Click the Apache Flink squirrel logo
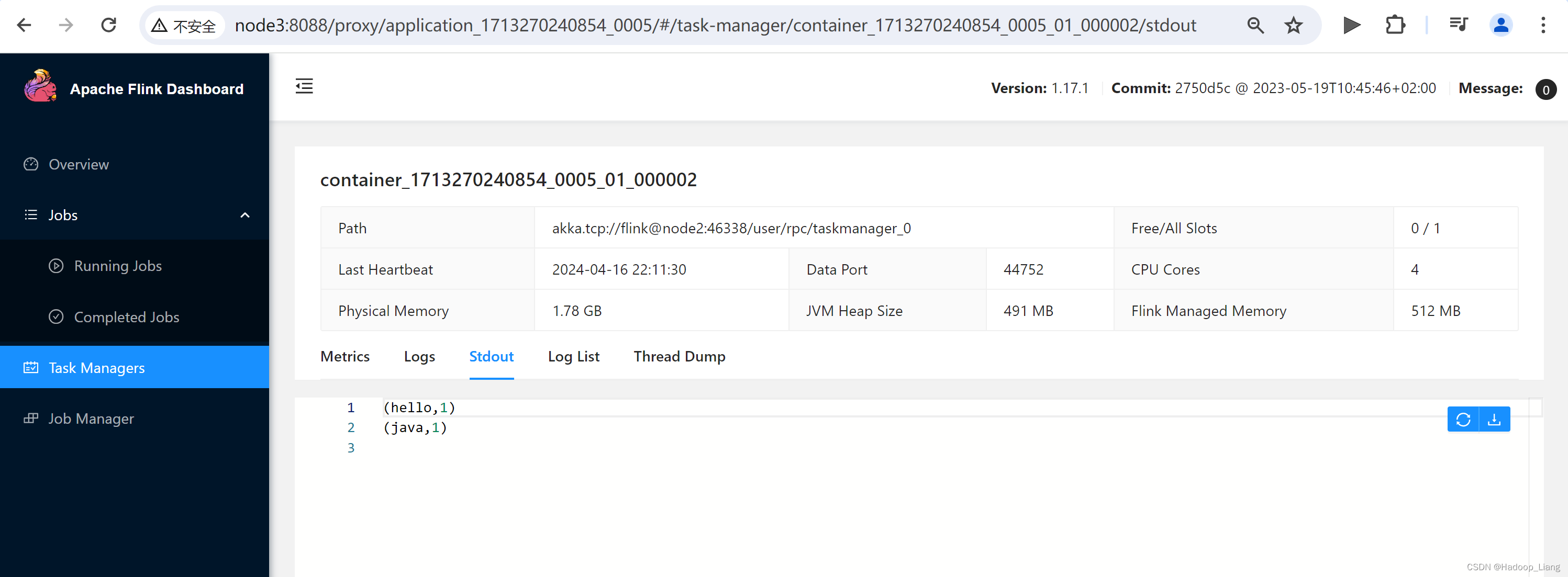 tap(40, 87)
